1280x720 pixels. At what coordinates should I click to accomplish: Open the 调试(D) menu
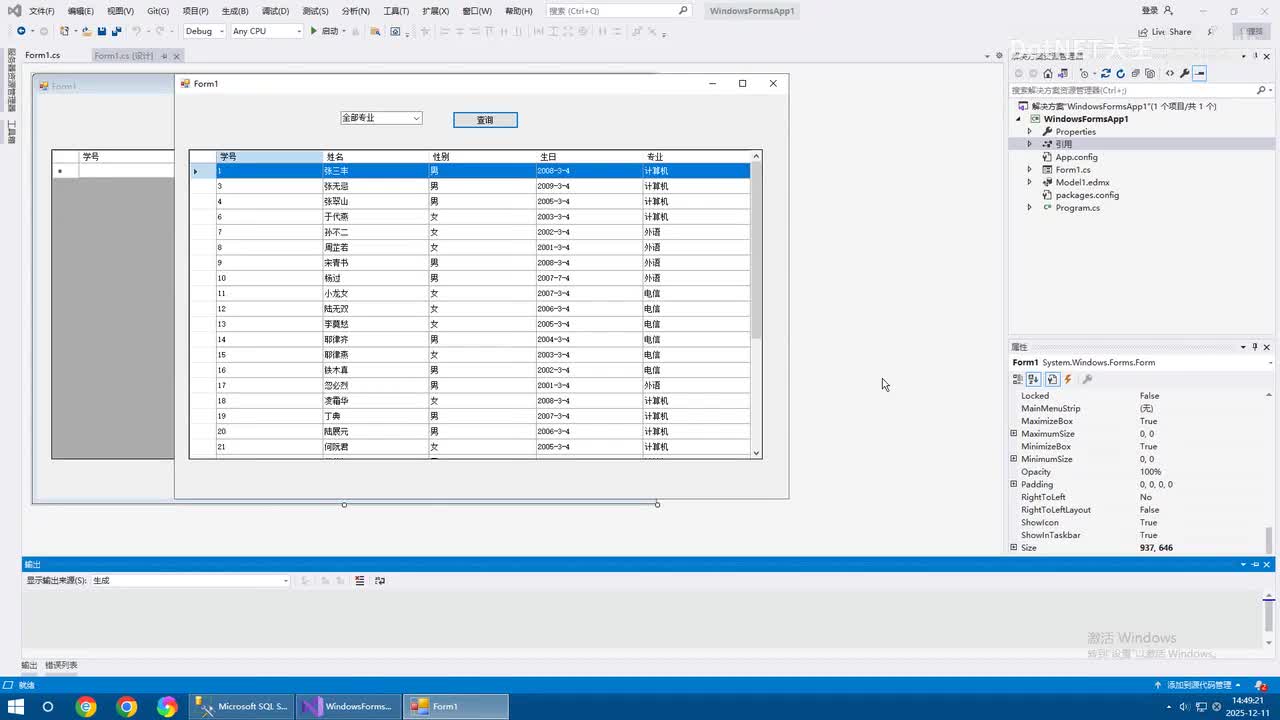[275, 11]
